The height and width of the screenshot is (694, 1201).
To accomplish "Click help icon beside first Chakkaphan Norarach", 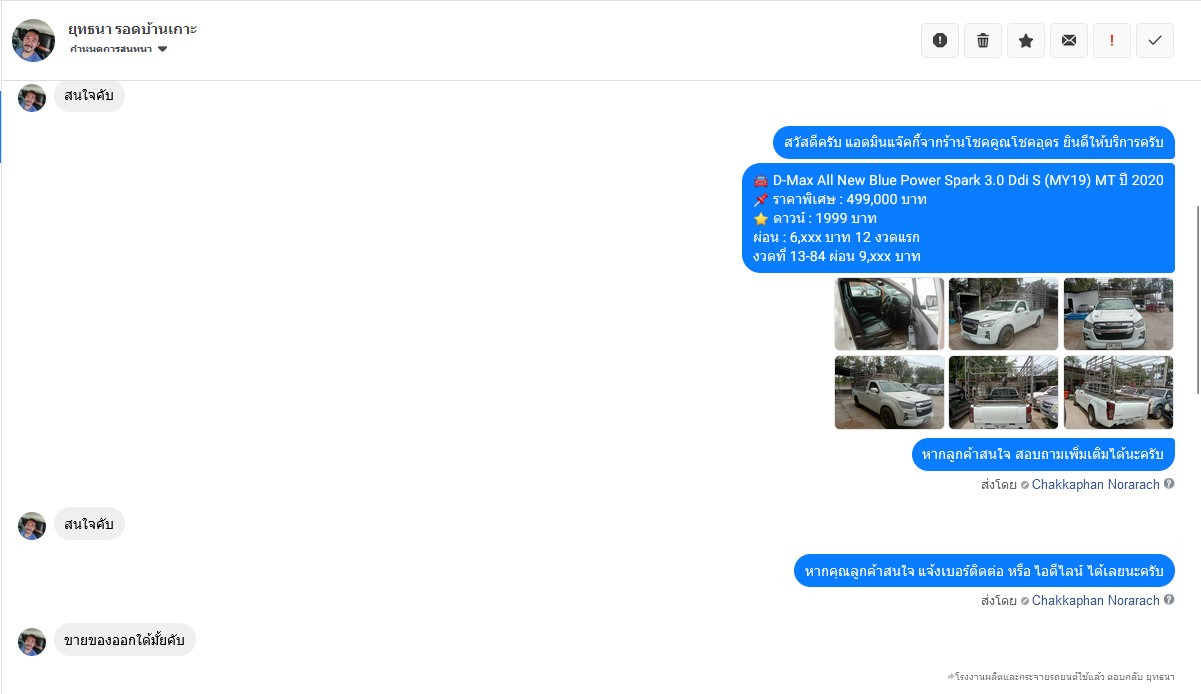I will coord(1169,484).
